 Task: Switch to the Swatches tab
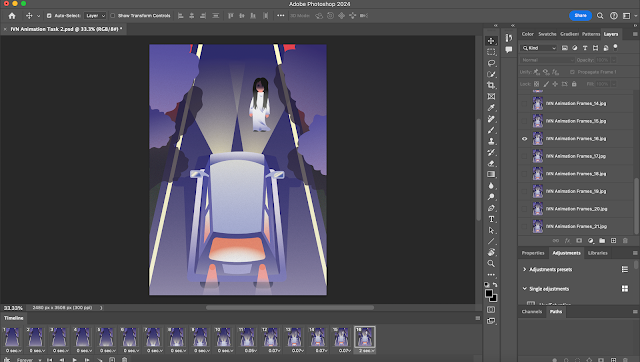(547, 34)
